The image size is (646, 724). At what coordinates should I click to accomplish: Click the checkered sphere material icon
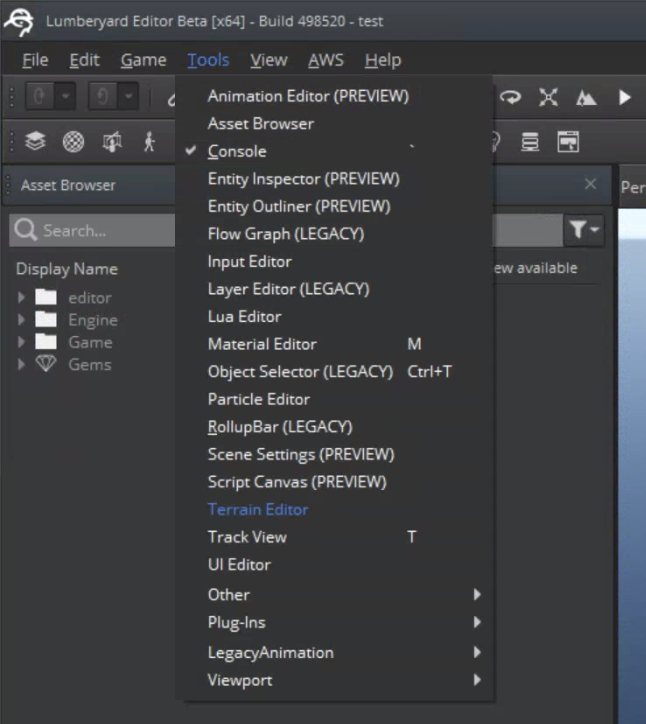73,141
